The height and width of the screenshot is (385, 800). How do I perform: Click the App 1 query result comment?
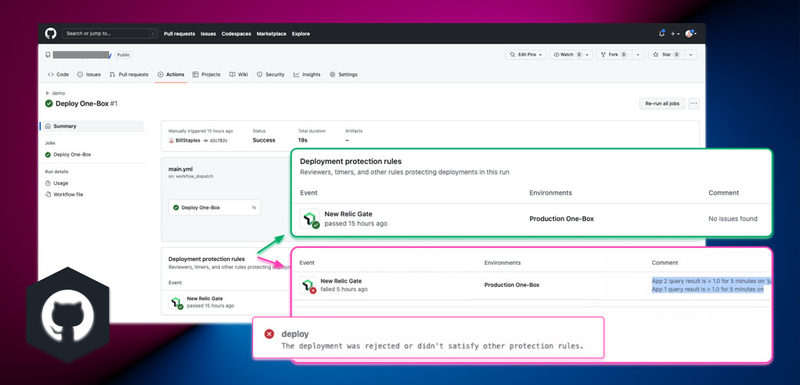click(x=708, y=289)
